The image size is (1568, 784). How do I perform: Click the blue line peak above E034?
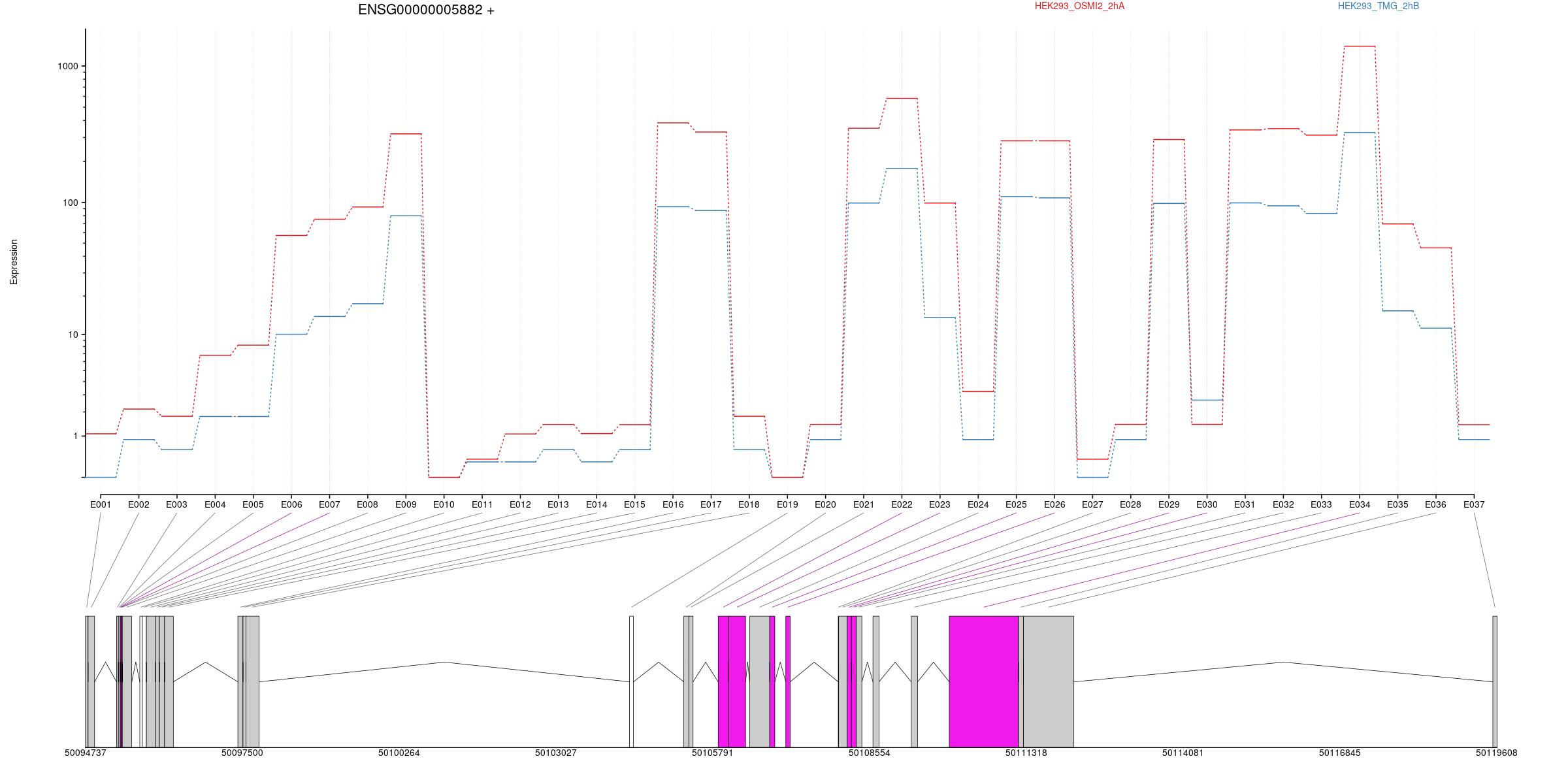1360,133
